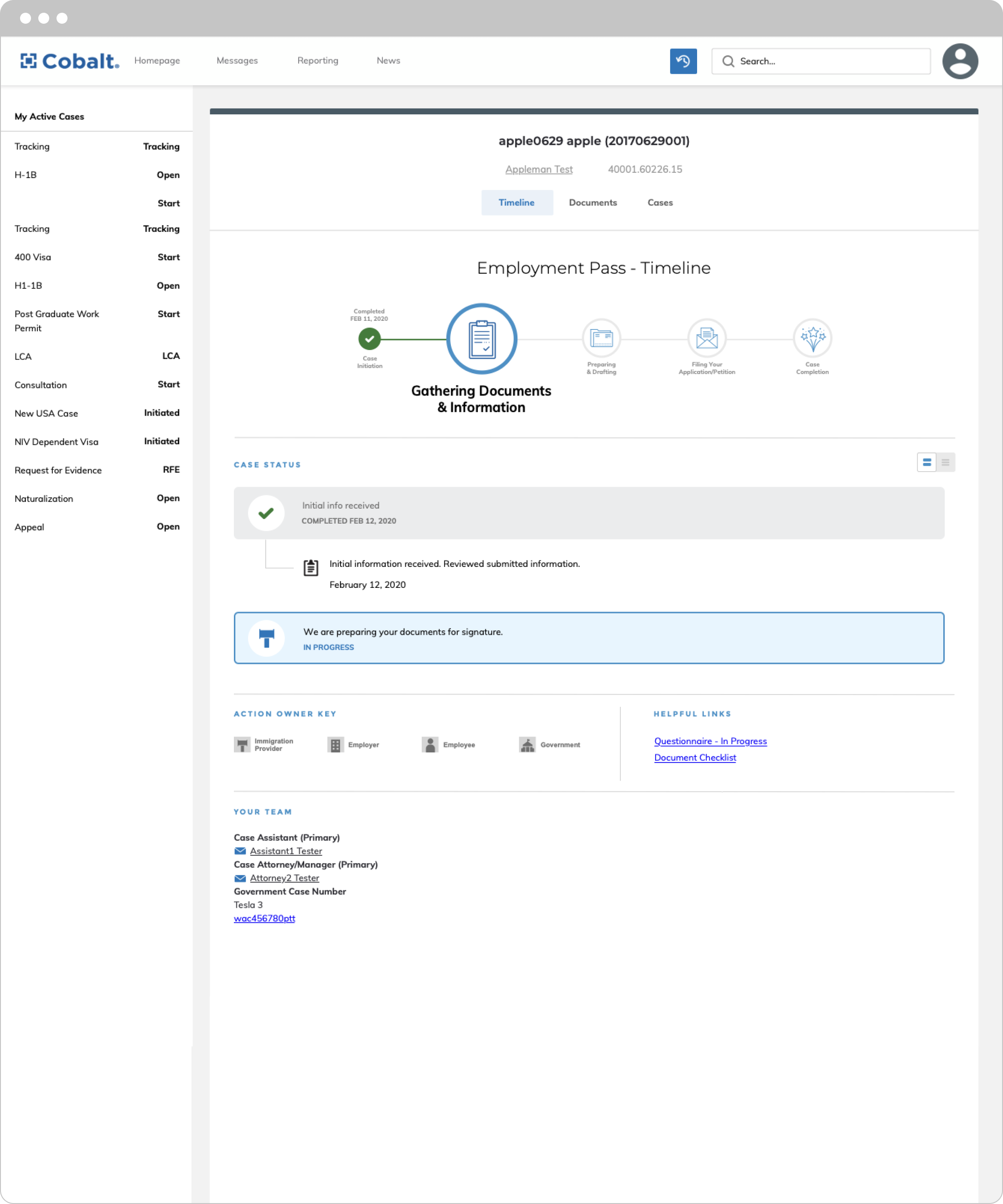Image resolution: width=1003 pixels, height=1204 pixels.
Task: Focus the Search input field
Action: tap(821, 61)
